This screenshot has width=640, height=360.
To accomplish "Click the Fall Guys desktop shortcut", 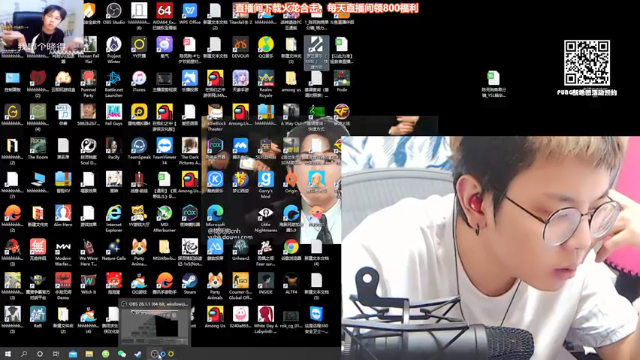I will click(114, 115).
